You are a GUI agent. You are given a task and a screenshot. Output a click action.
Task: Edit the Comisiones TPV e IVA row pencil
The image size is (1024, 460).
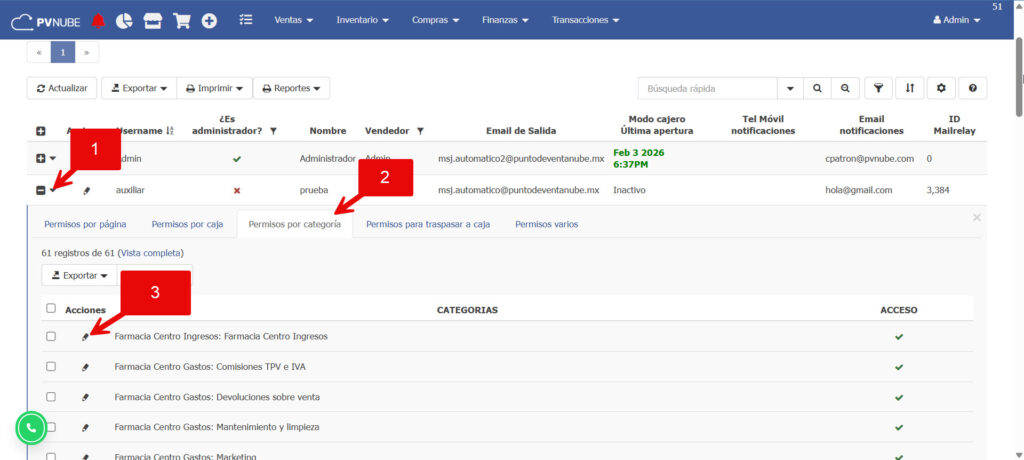pos(85,367)
